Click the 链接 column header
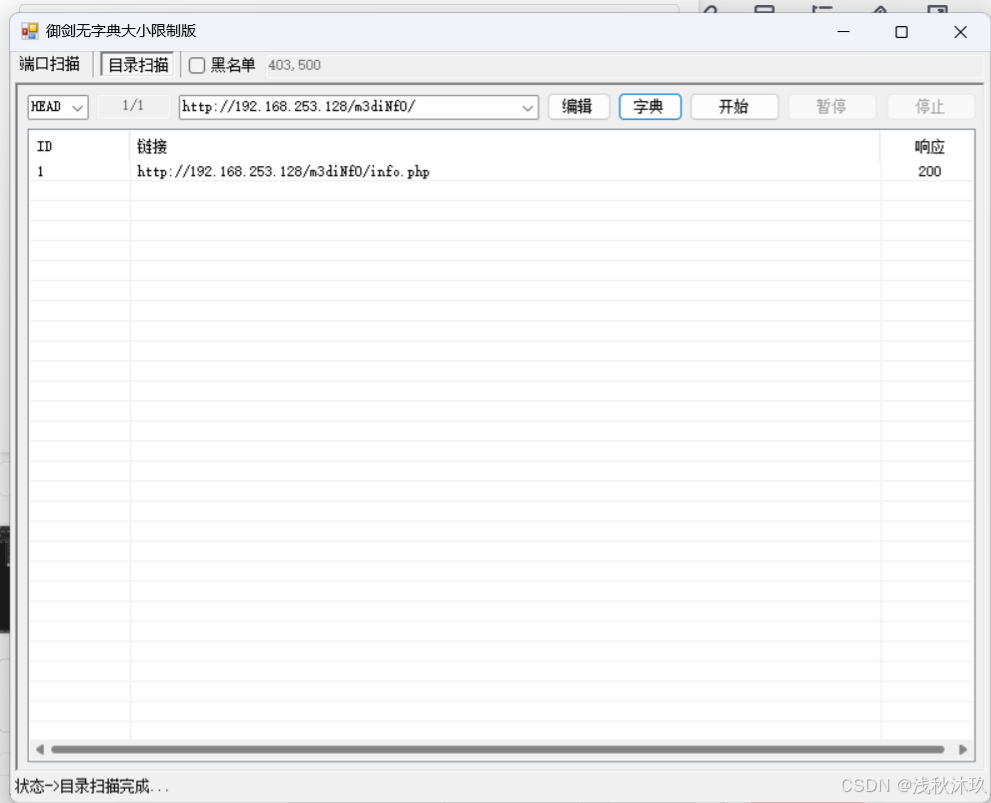Viewport: 991px width, 803px height. [504, 147]
